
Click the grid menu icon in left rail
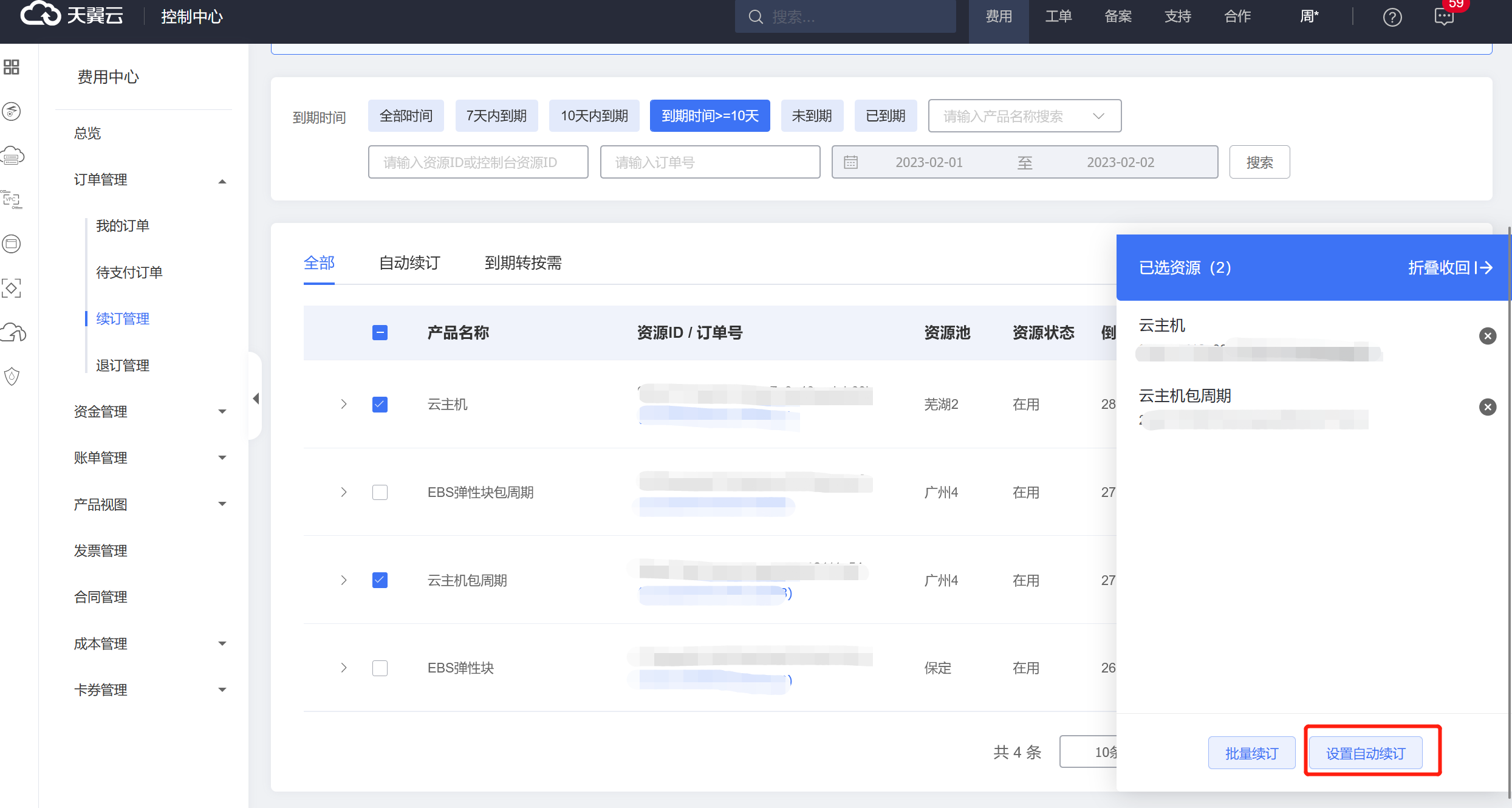pyautogui.click(x=12, y=67)
